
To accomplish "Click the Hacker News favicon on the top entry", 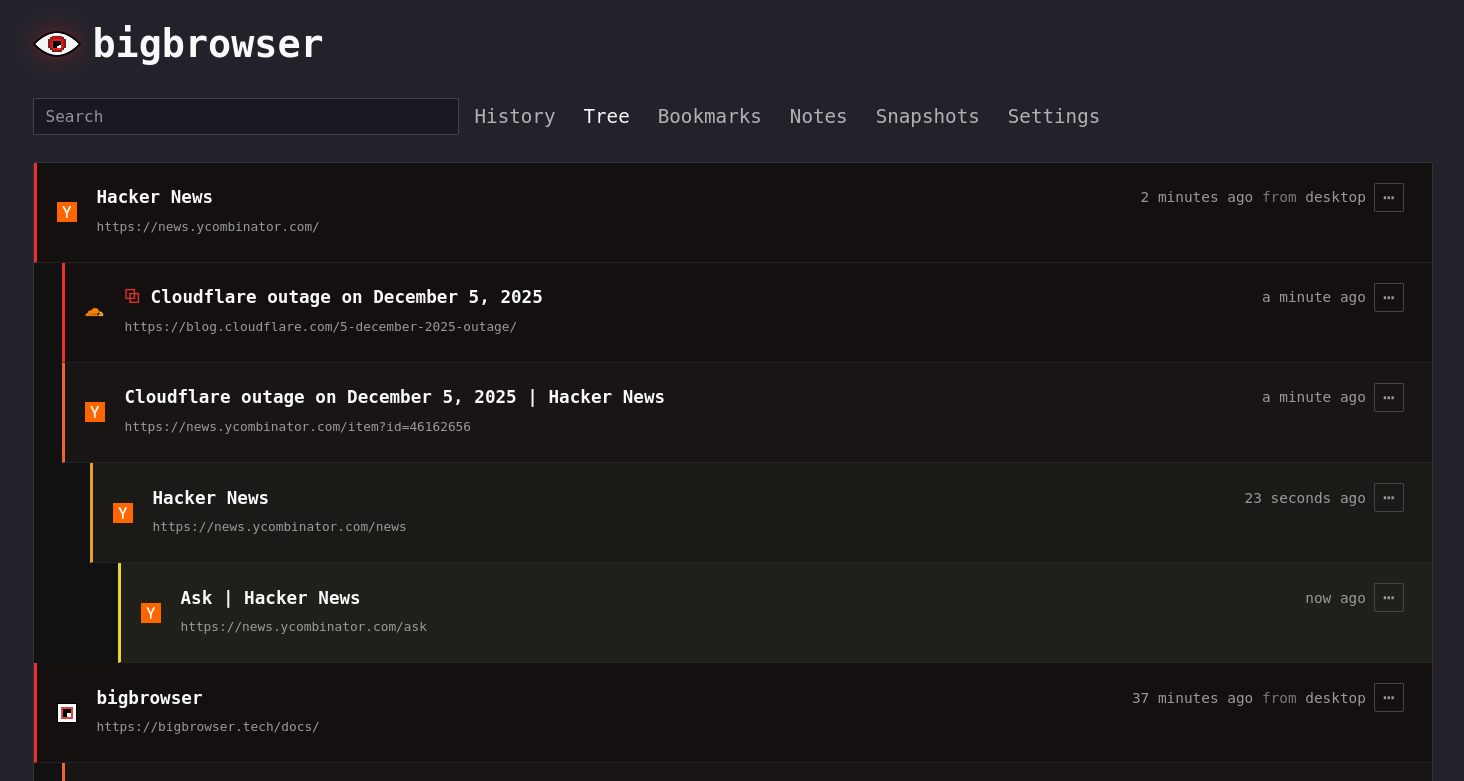I will tap(67, 212).
